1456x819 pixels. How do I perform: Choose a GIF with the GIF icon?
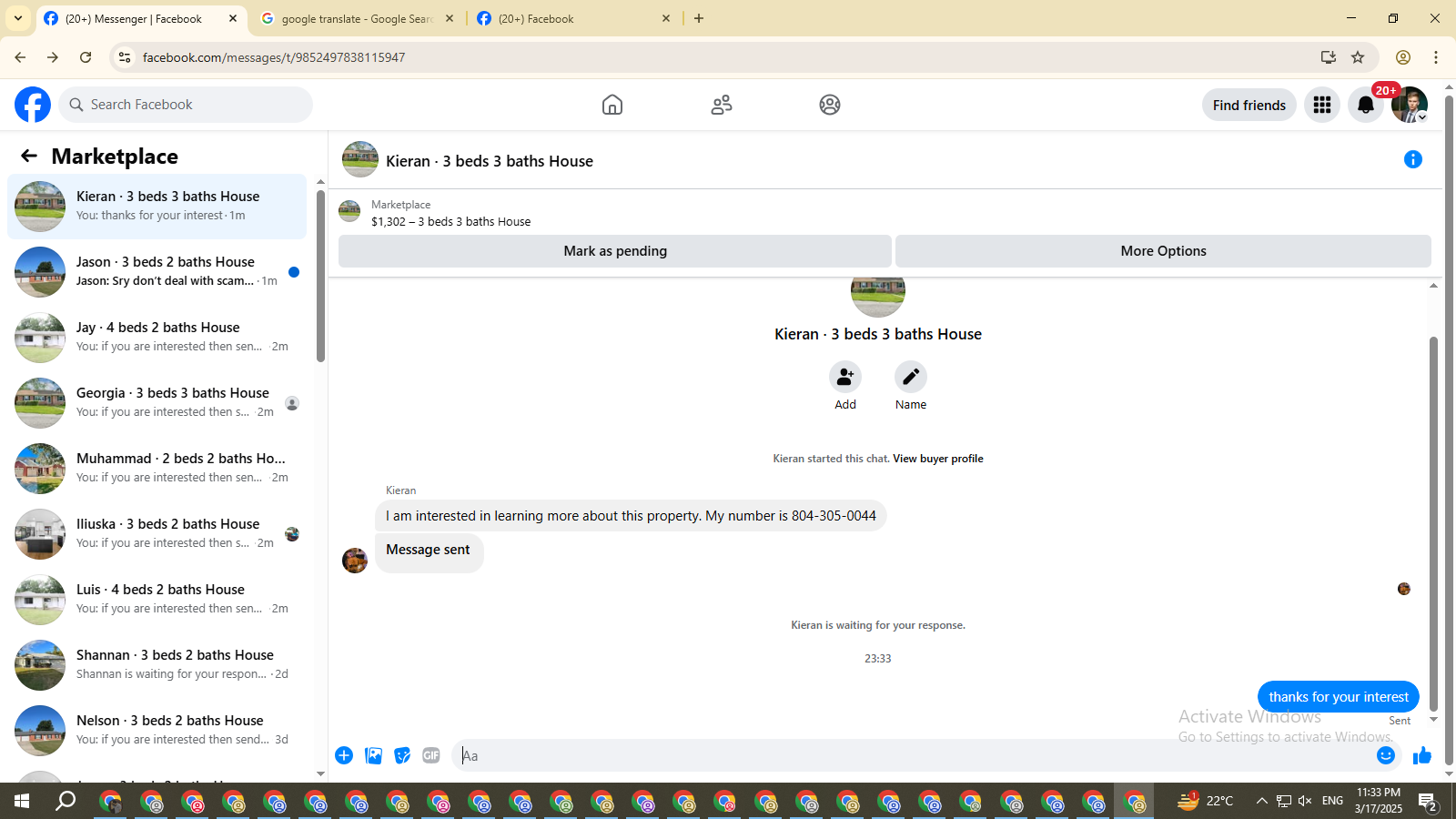(431, 755)
